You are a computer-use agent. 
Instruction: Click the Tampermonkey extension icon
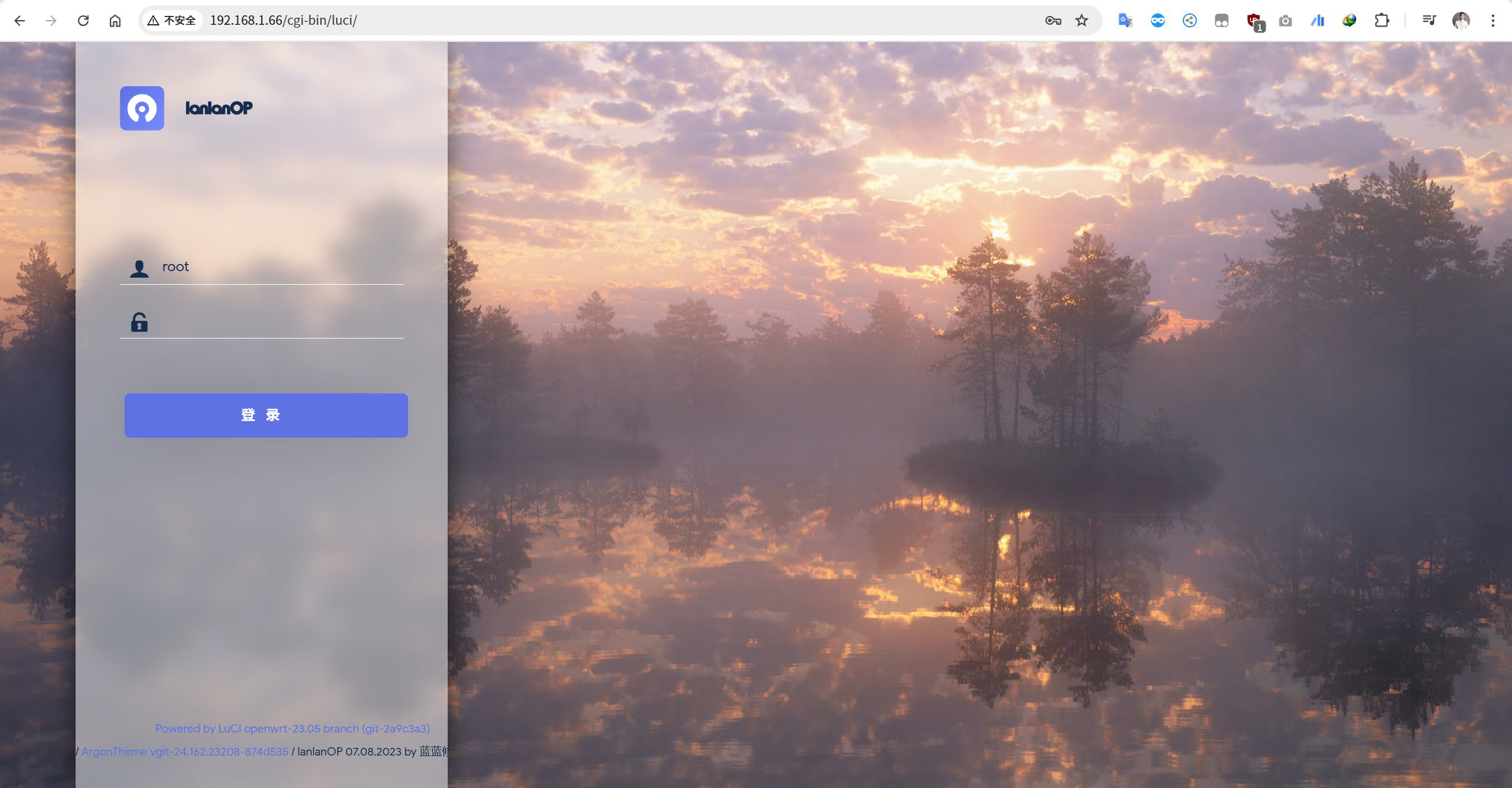click(x=1221, y=21)
